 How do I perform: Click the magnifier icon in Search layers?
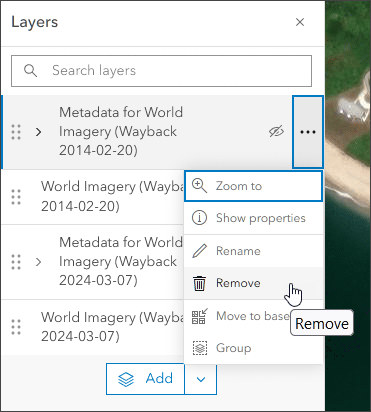click(30, 71)
